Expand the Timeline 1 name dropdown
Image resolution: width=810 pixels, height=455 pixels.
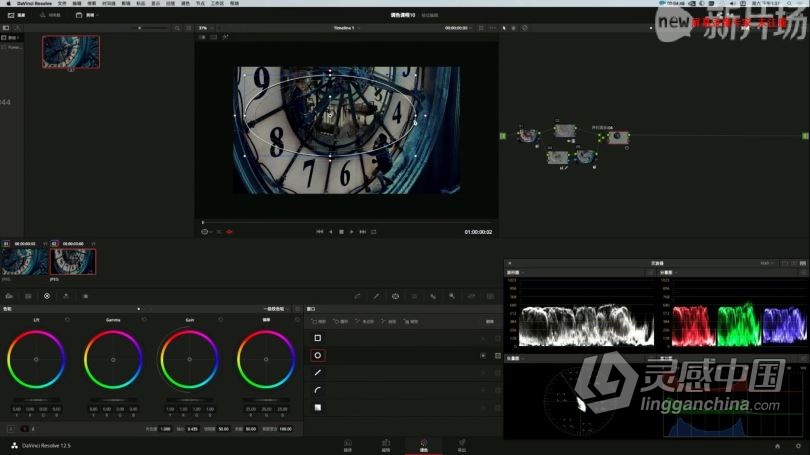[x=347, y=28]
